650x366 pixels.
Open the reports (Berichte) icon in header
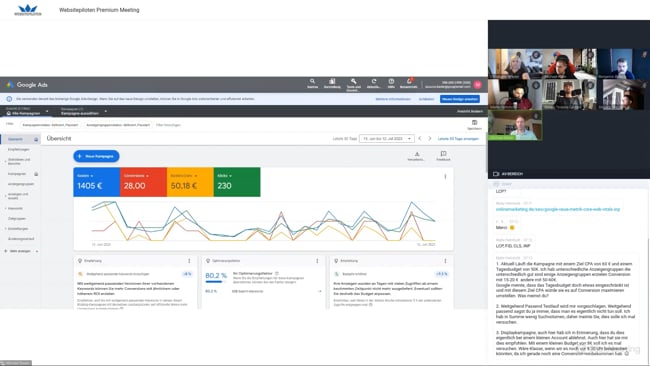click(332, 81)
